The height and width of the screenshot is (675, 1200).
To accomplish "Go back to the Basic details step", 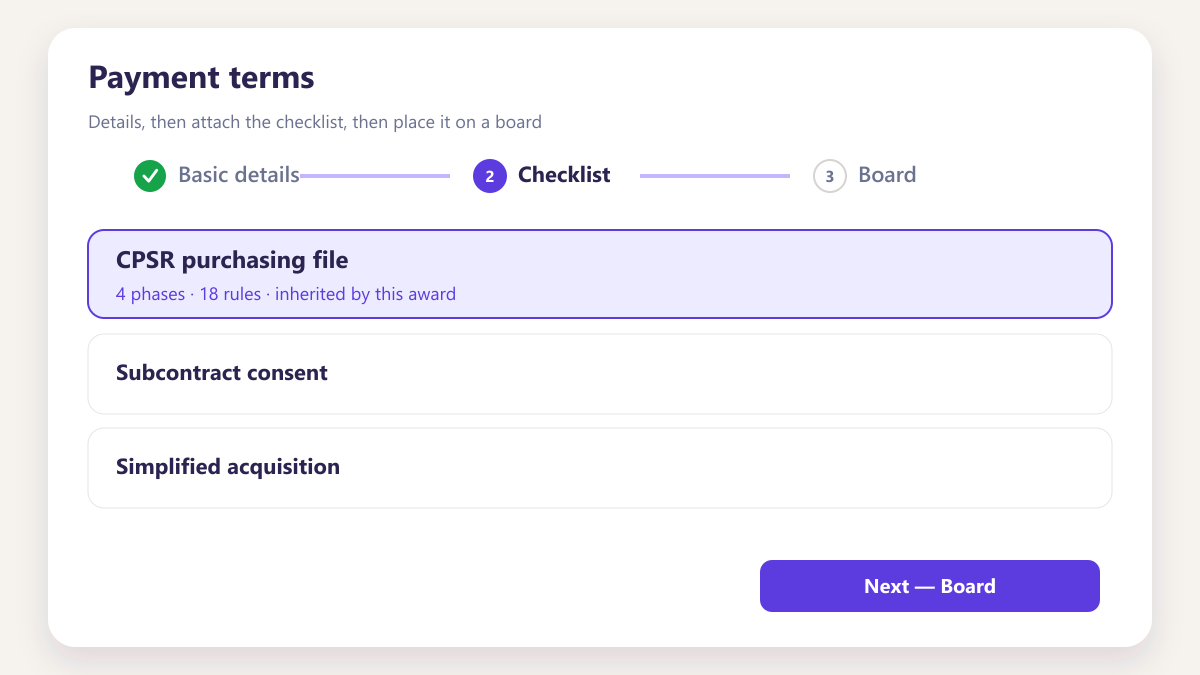I will (239, 175).
